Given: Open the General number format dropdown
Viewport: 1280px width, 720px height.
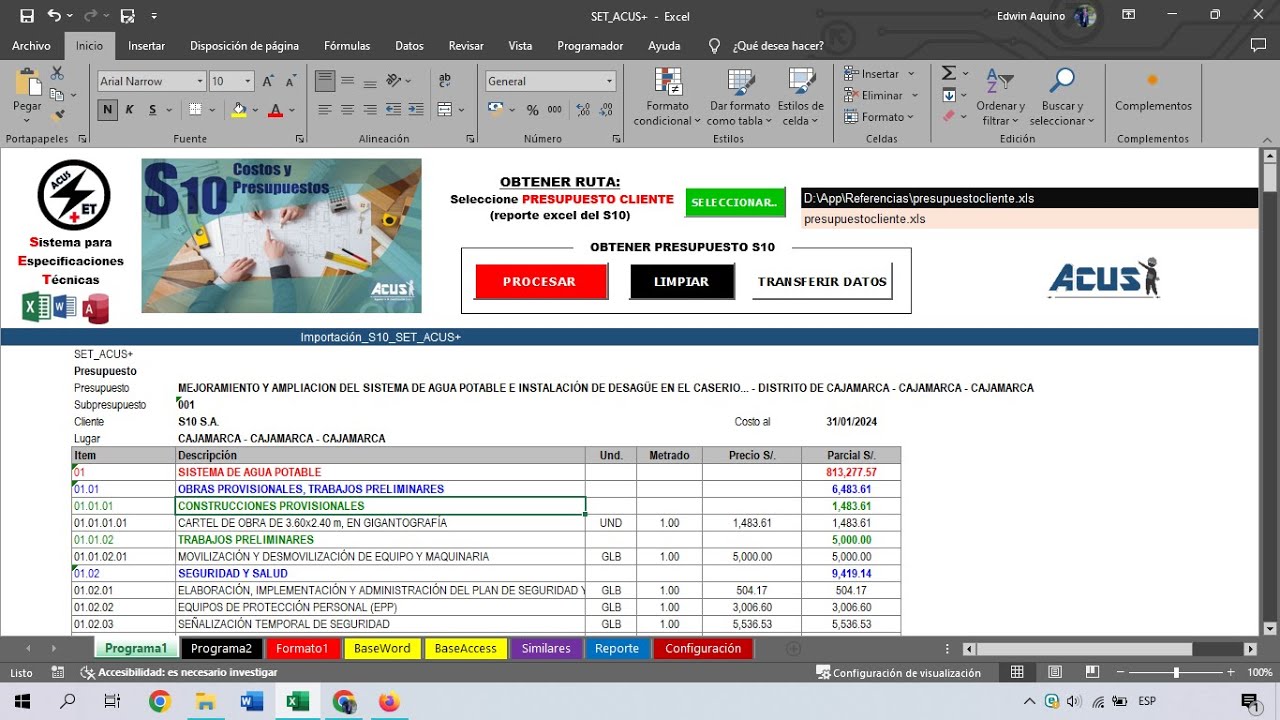Looking at the screenshot, I should coord(609,81).
